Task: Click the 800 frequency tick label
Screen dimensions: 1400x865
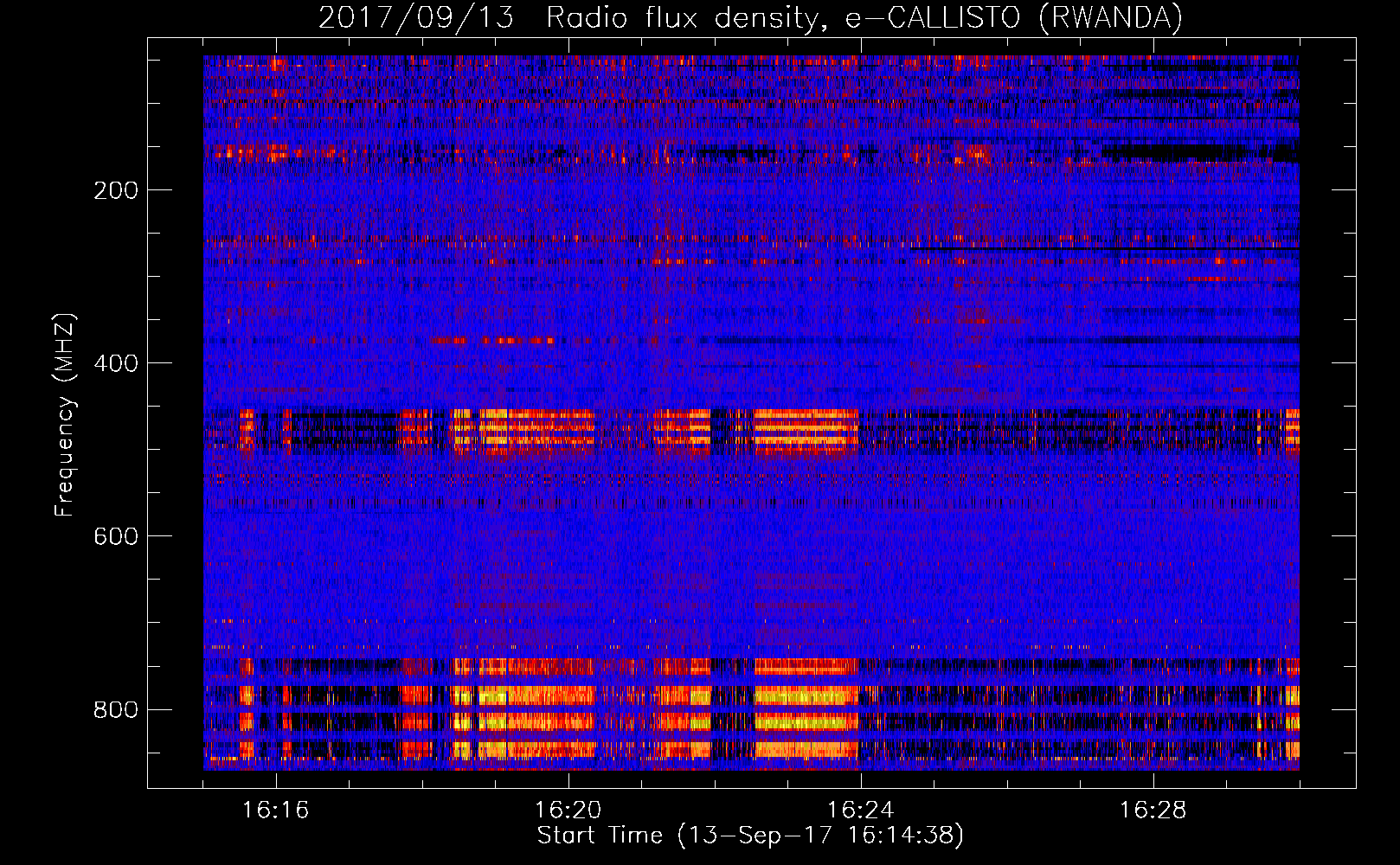Action: [115, 710]
